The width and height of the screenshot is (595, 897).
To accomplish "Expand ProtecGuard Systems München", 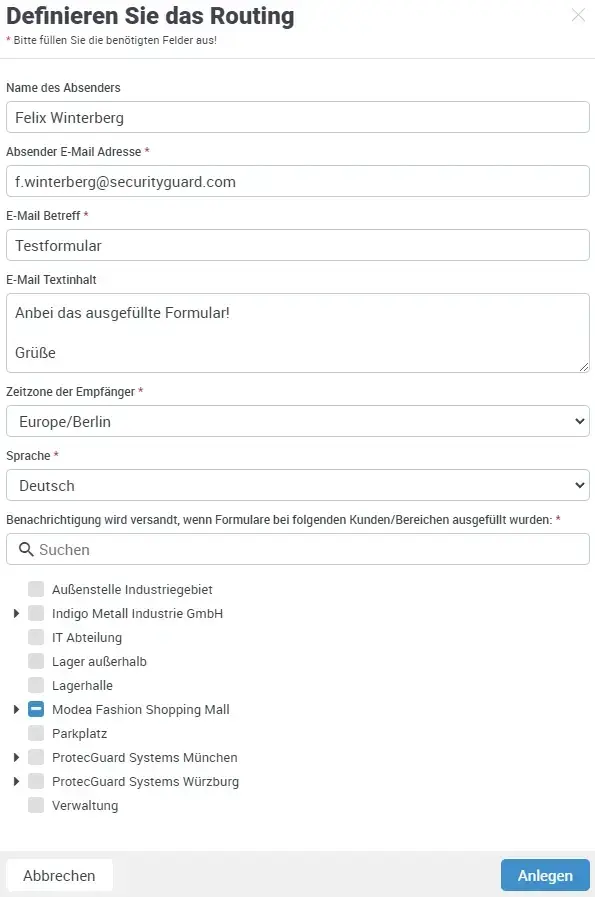I will pos(15,757).
